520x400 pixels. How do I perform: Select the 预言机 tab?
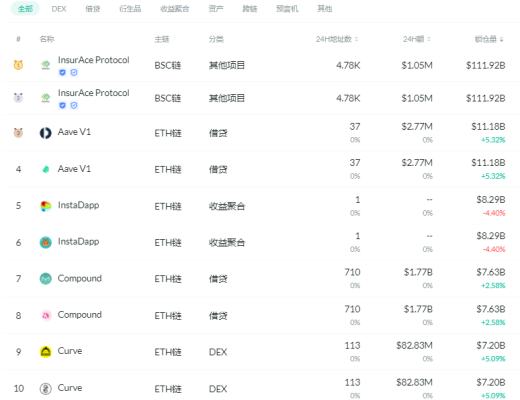tap(287, 9)
